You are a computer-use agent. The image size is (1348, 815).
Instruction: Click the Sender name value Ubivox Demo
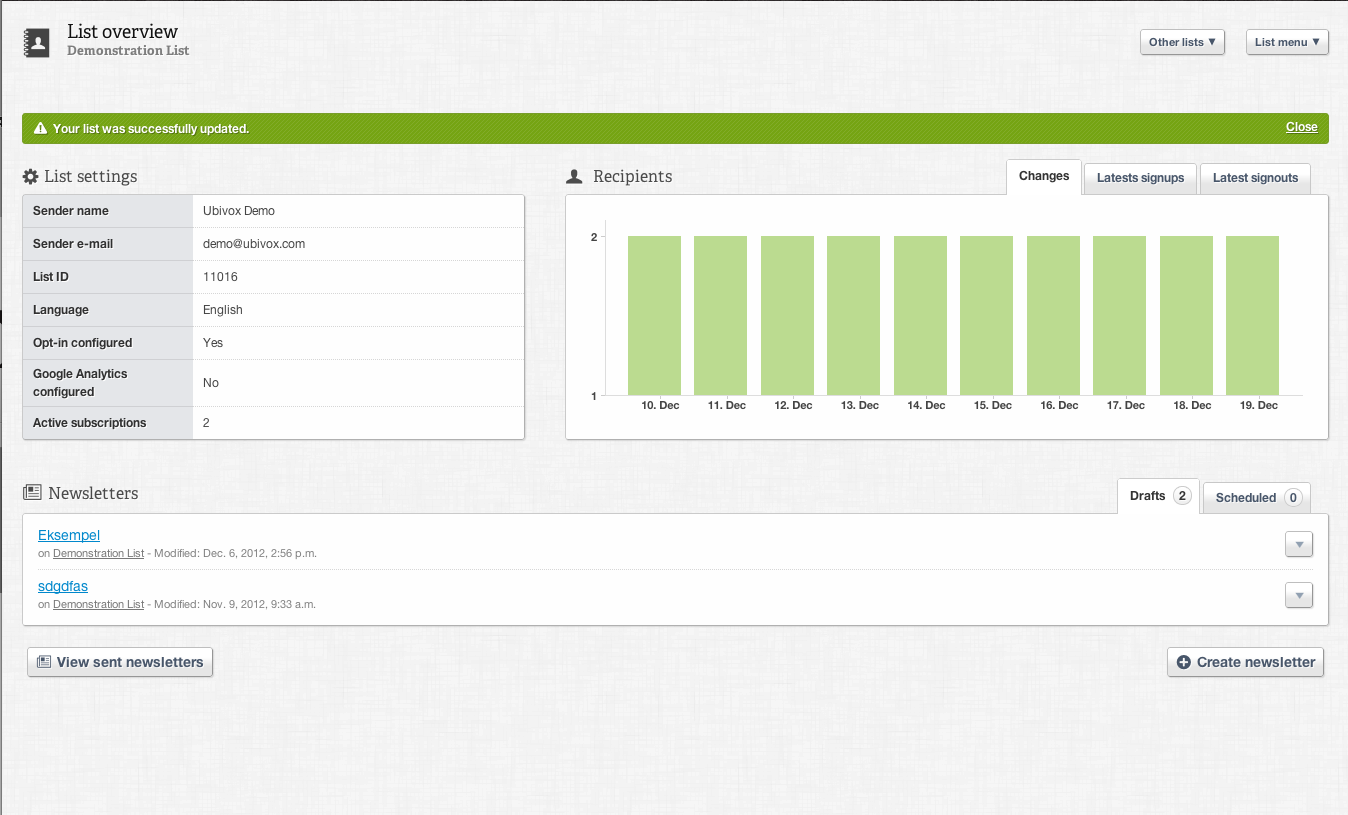point(238,211)
